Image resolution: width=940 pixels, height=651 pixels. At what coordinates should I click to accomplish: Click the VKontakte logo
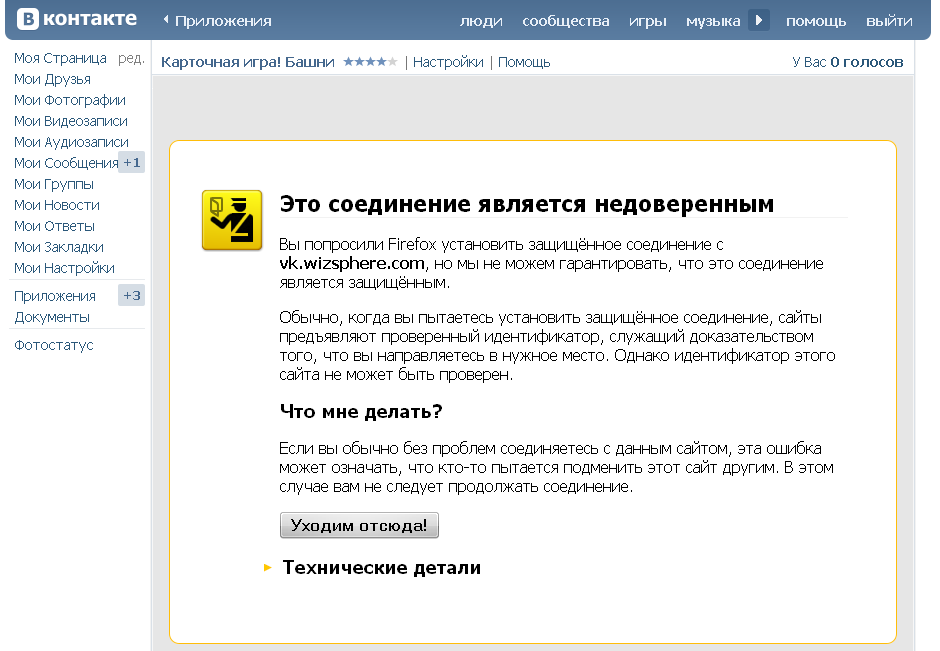pos(77,19)
